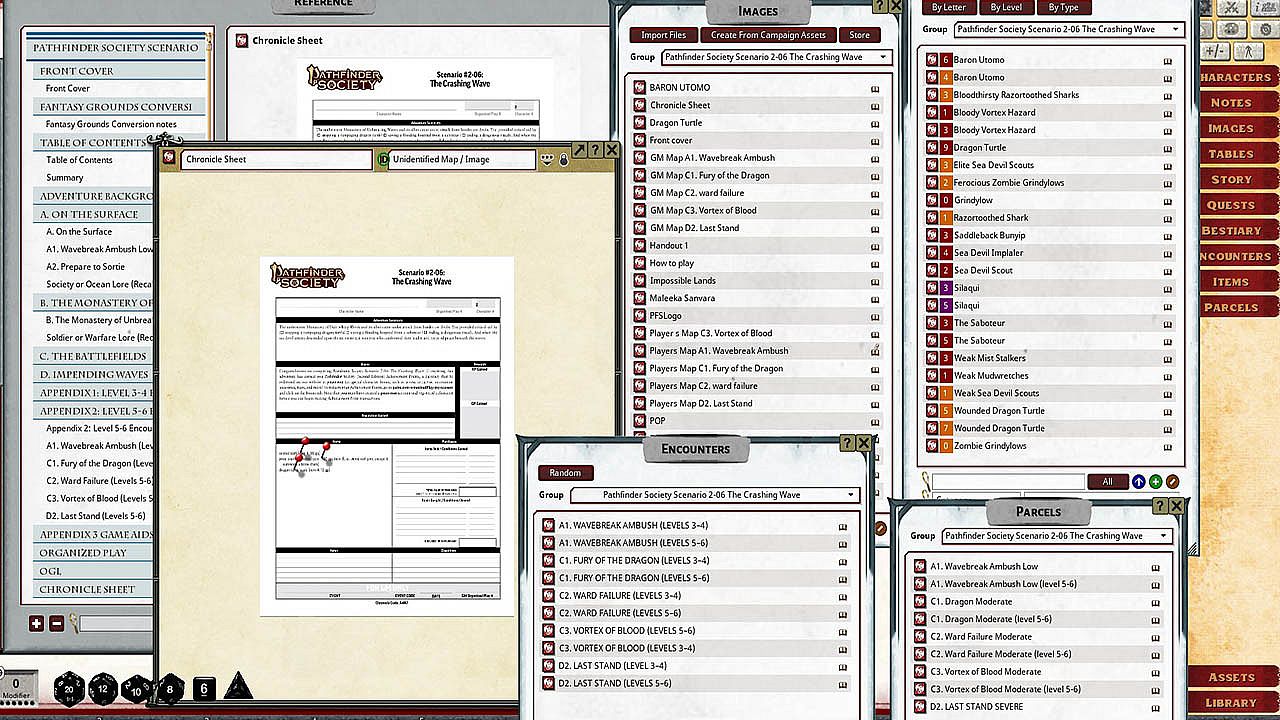
Task: Click Create From Campaign Assets button
Action: (768, 35)
